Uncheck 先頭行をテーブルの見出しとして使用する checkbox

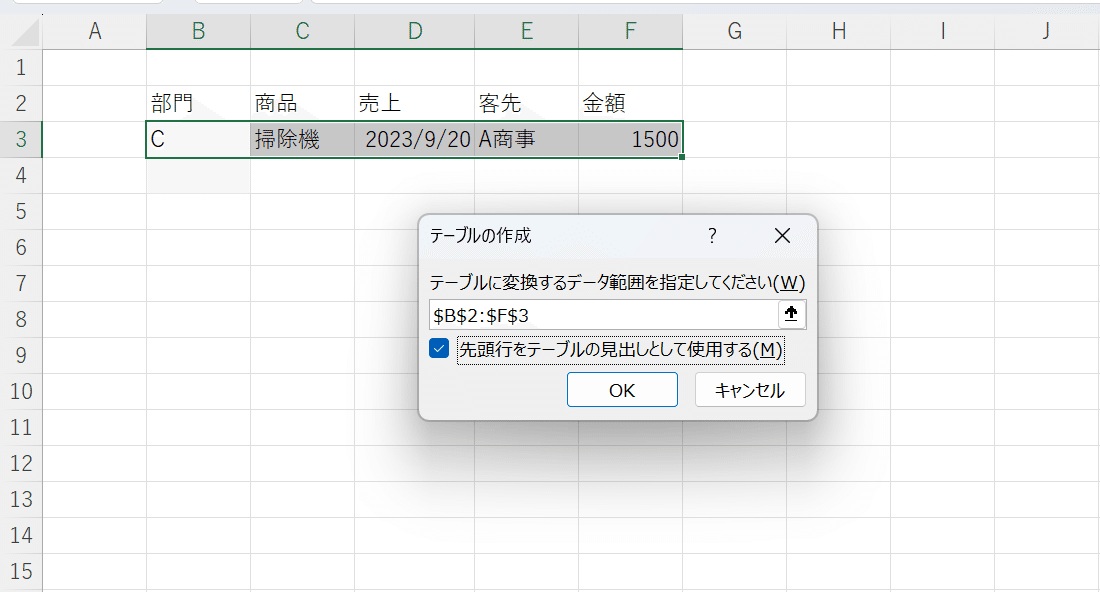pos(439,350)
